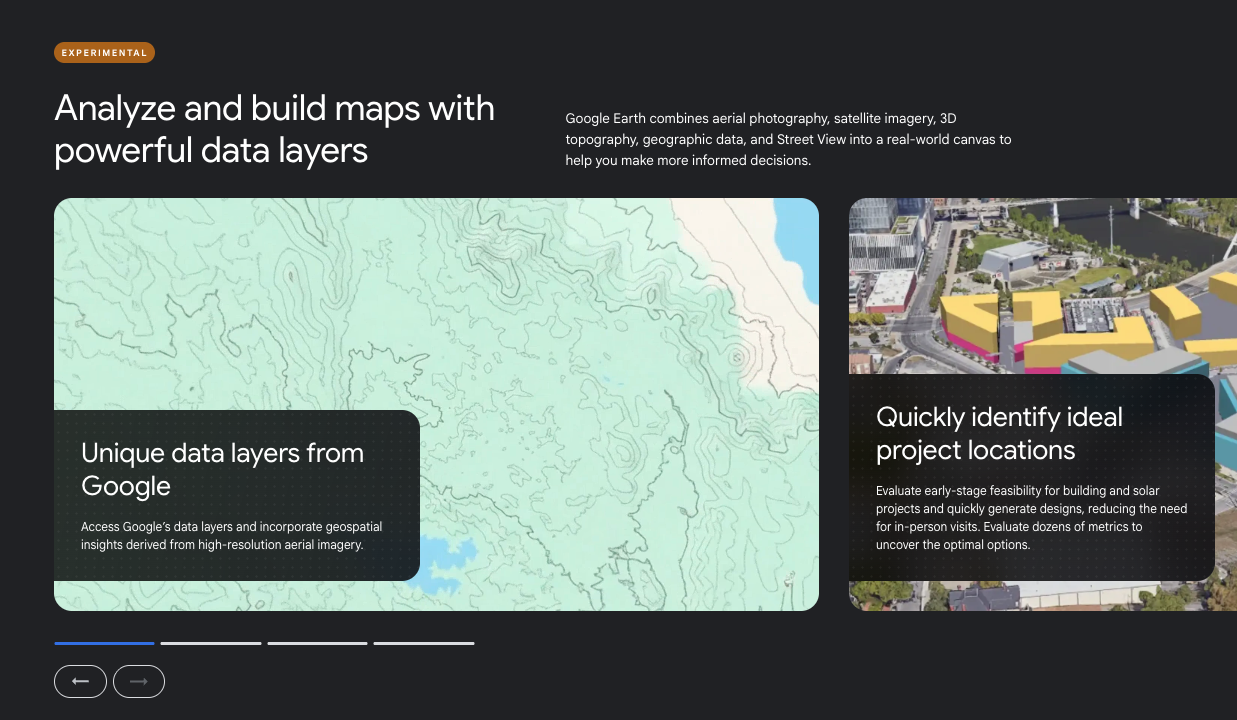Jump to the third carousel indicator bar

click(x=317, y=643)
